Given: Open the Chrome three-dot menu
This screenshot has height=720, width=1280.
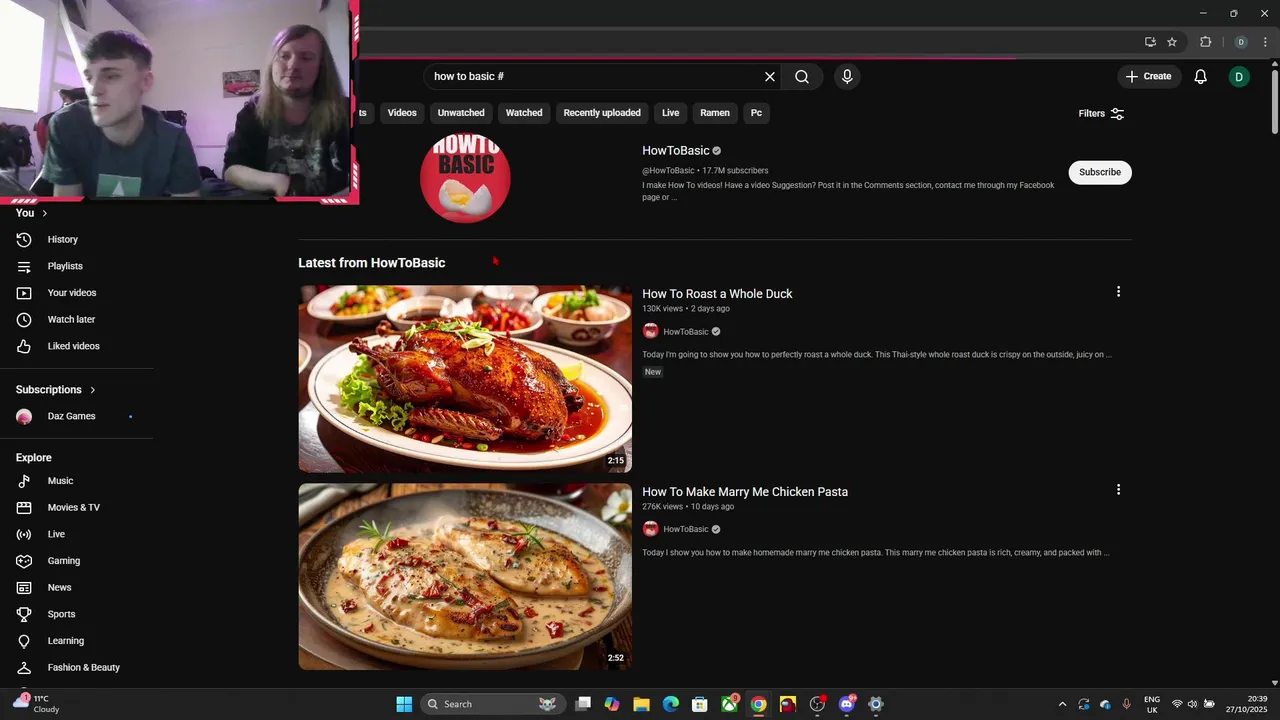Looking at the screenshot, I should click(x=1266, y=42).
